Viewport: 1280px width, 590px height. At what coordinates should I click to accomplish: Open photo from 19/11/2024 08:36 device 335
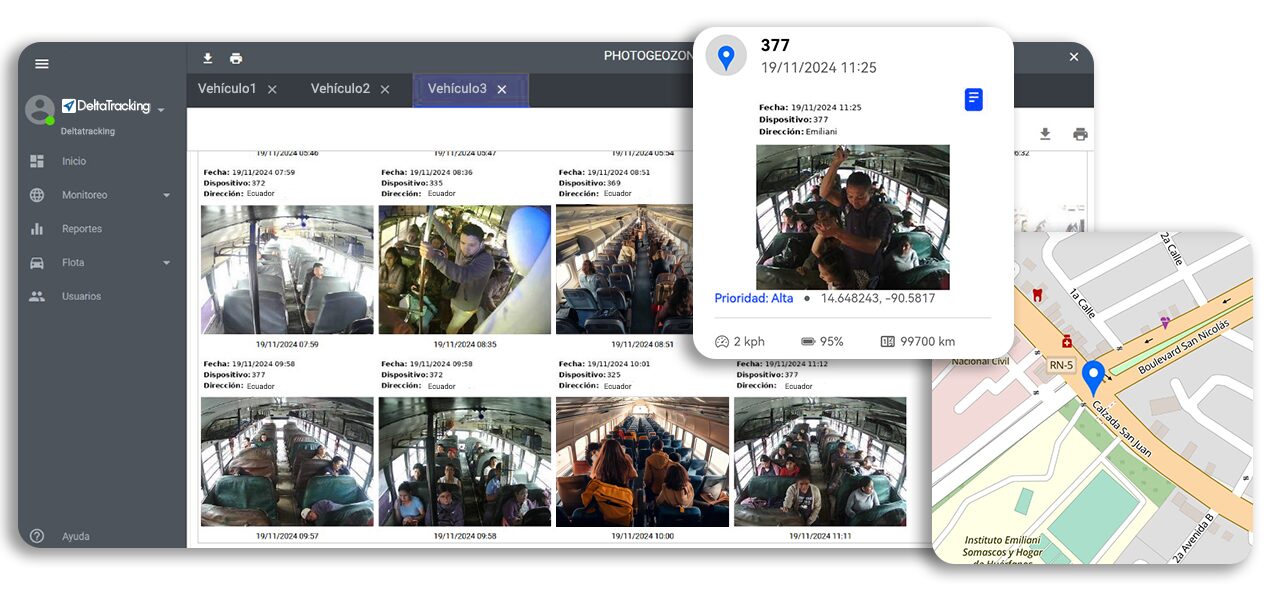click(465, 270)
